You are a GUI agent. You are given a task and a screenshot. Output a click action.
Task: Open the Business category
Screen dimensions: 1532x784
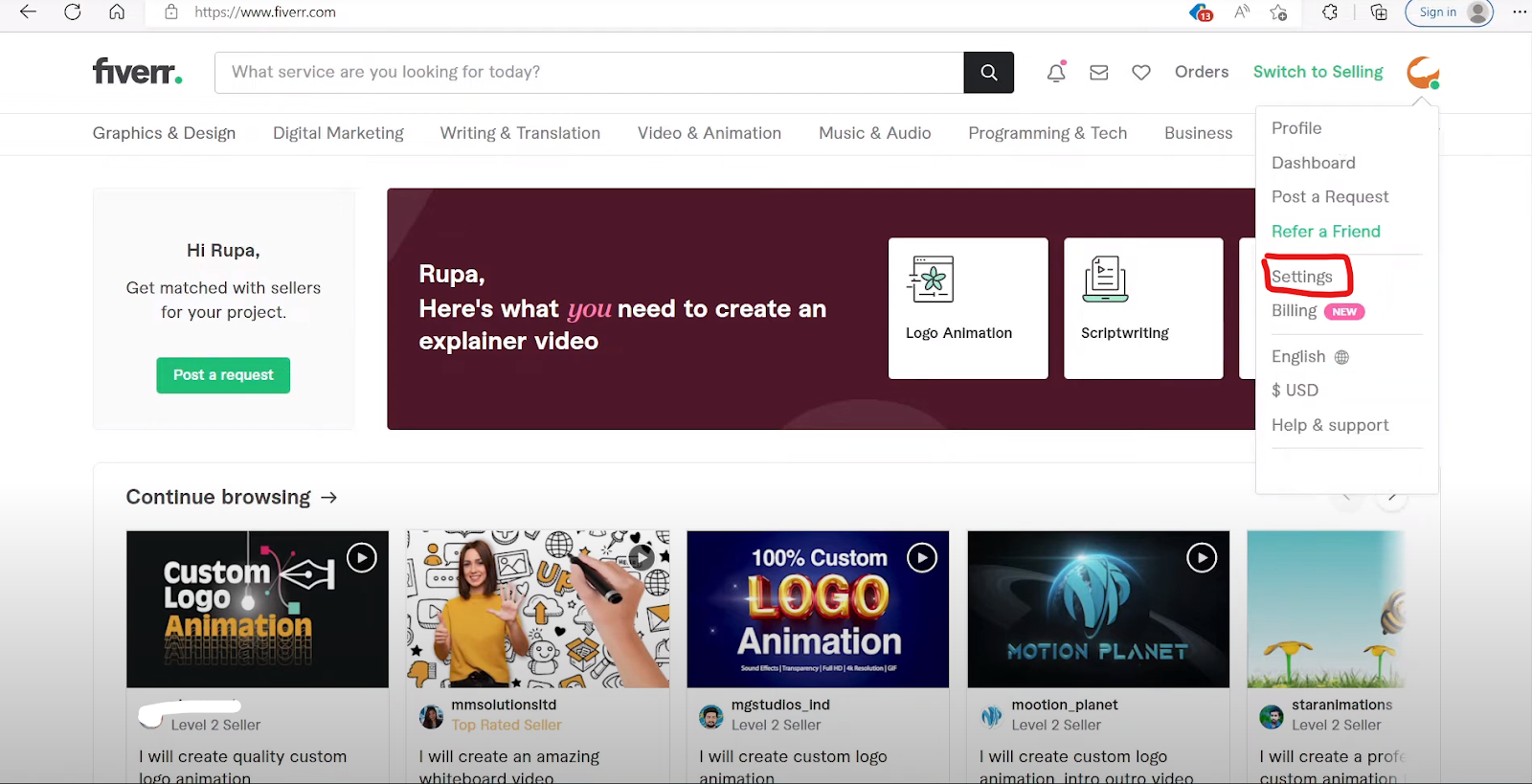tap(1199, 133)
